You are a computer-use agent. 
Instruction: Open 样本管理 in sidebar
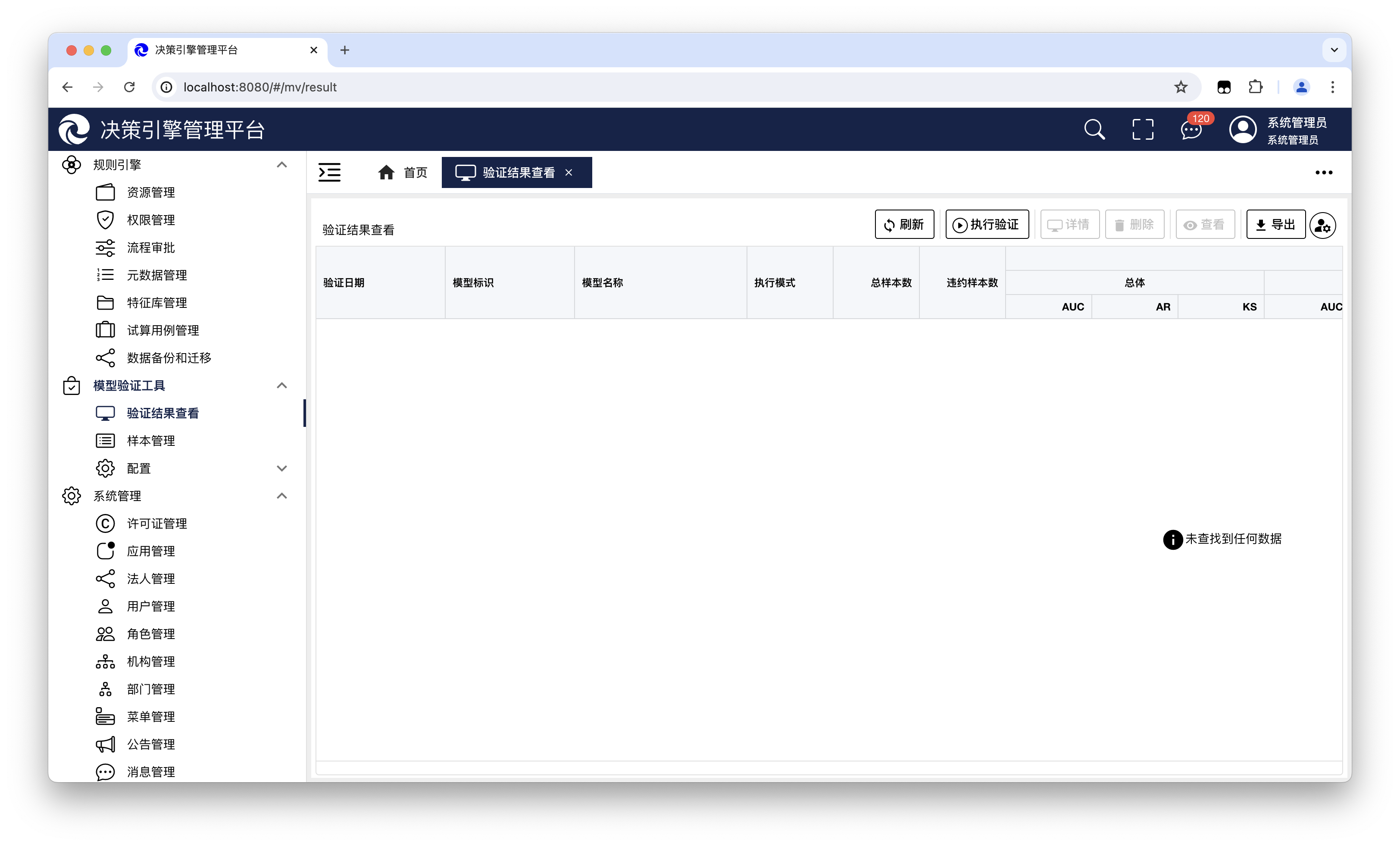(150, 441)
